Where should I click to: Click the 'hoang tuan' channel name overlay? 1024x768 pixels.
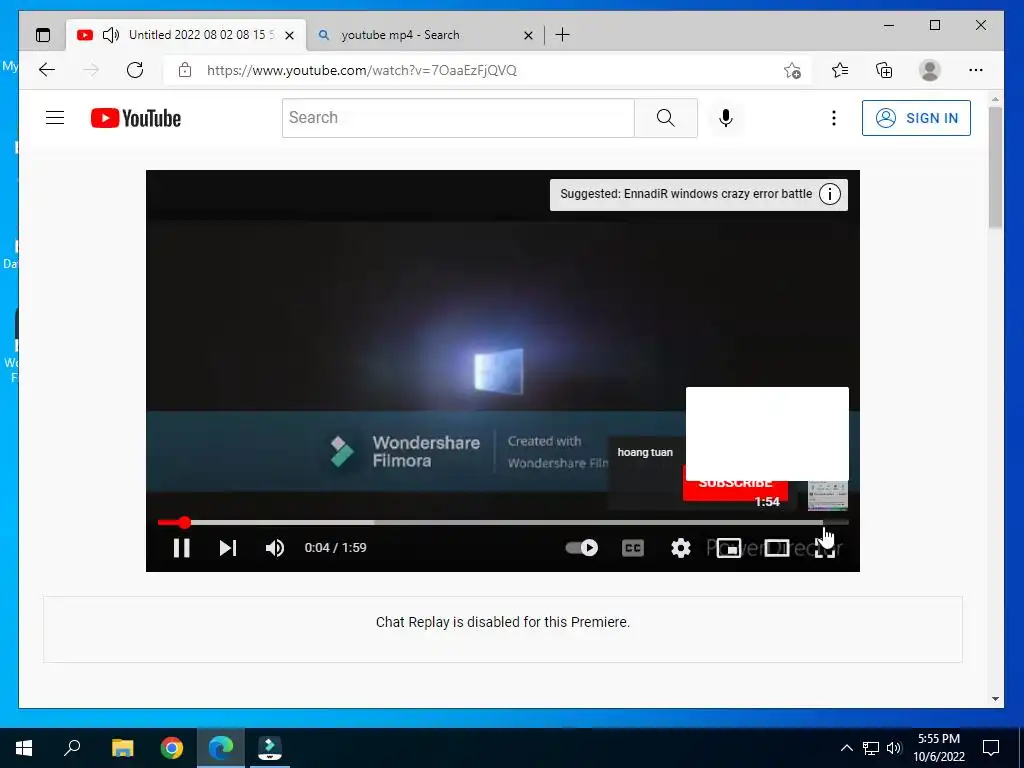click(x=645, y=452)
